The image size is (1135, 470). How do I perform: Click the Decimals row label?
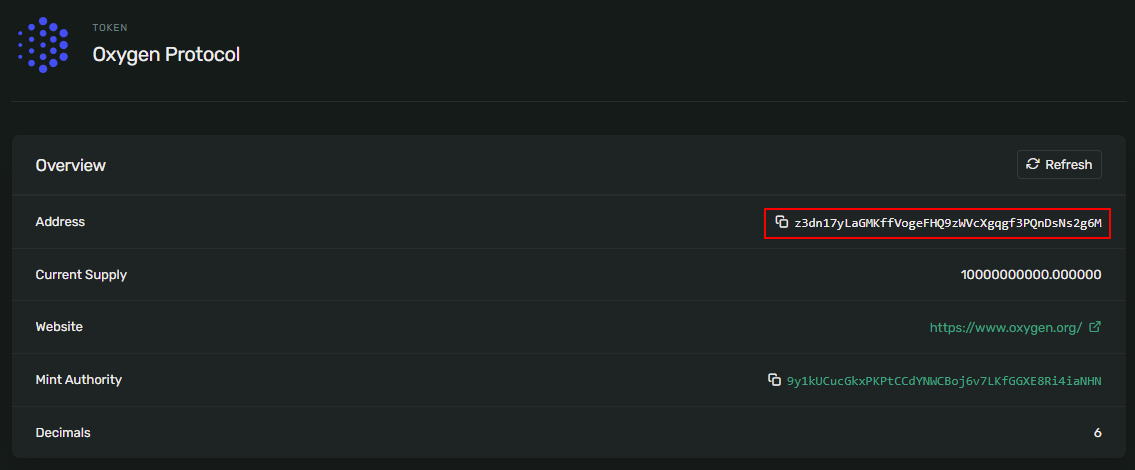pos(63,433)
